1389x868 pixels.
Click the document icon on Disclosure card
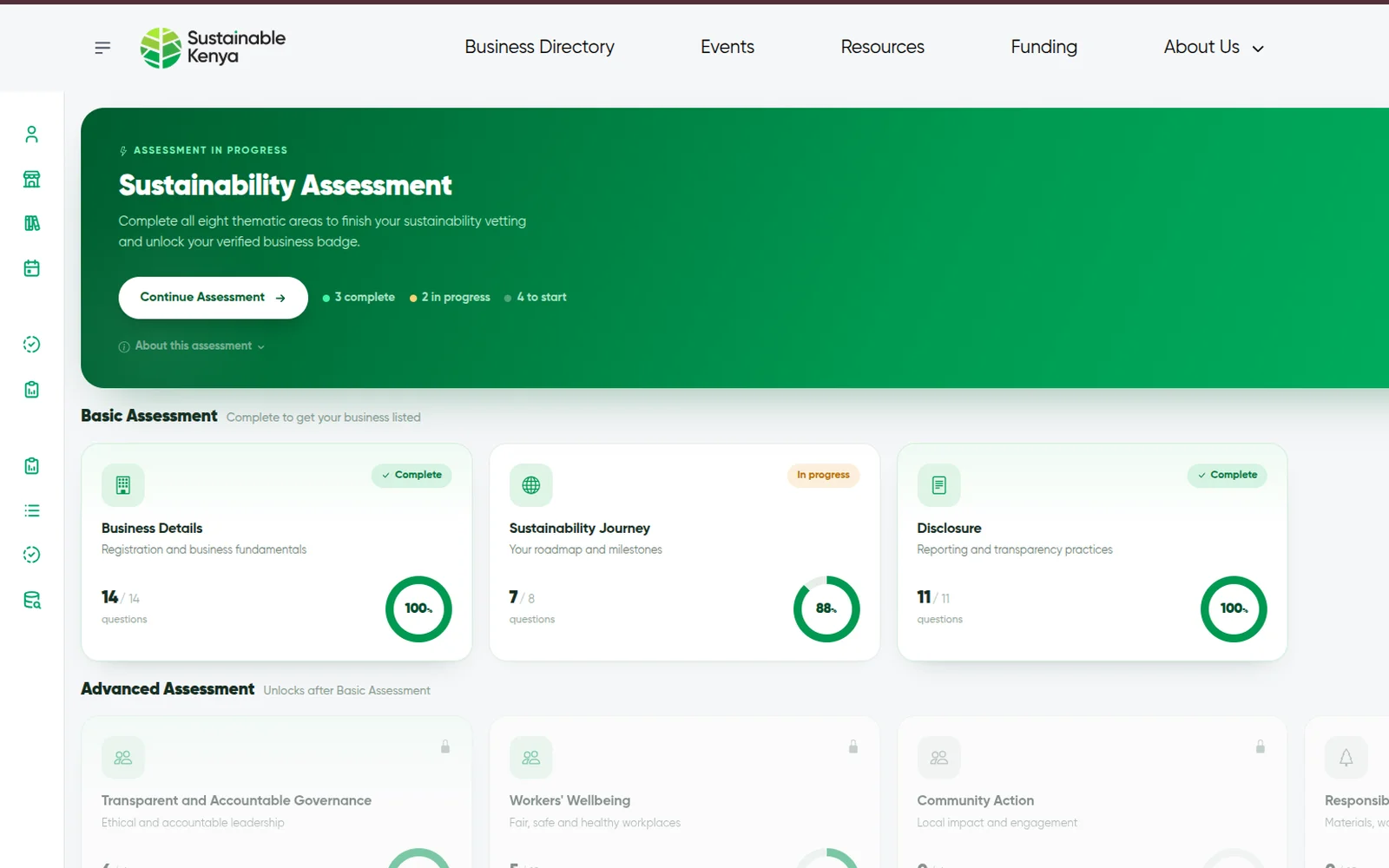(x=939, y=485)
